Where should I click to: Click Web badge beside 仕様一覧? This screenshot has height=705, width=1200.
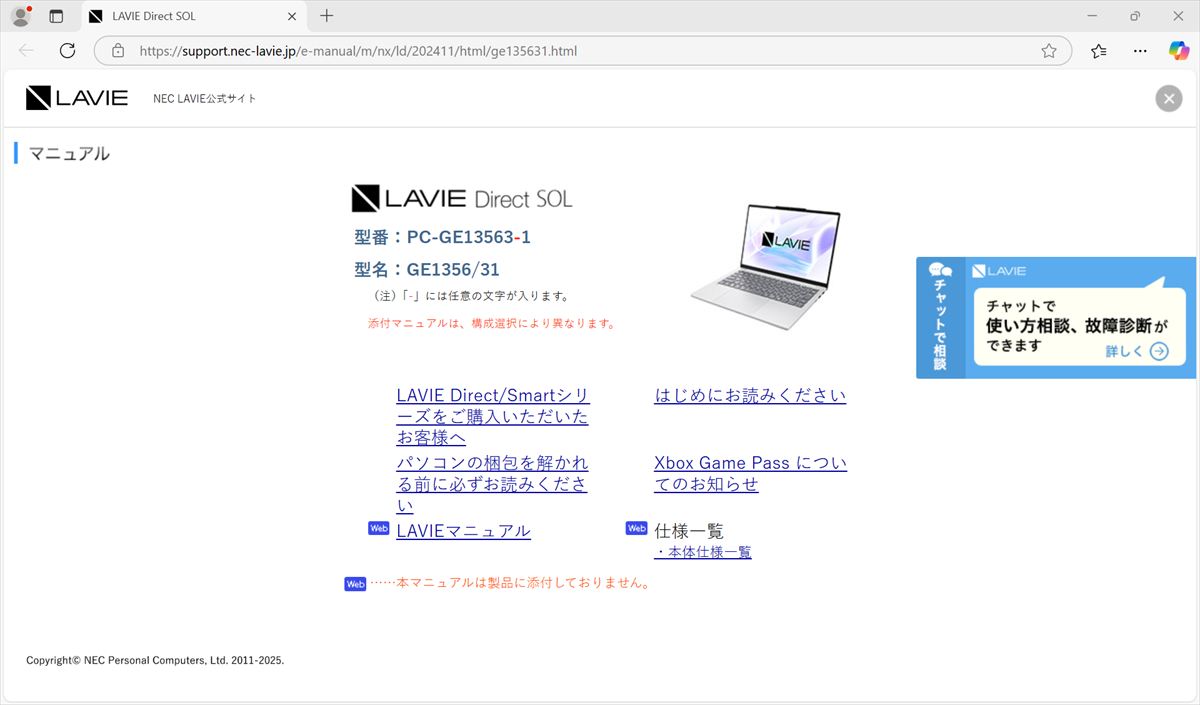coord(636,528)
